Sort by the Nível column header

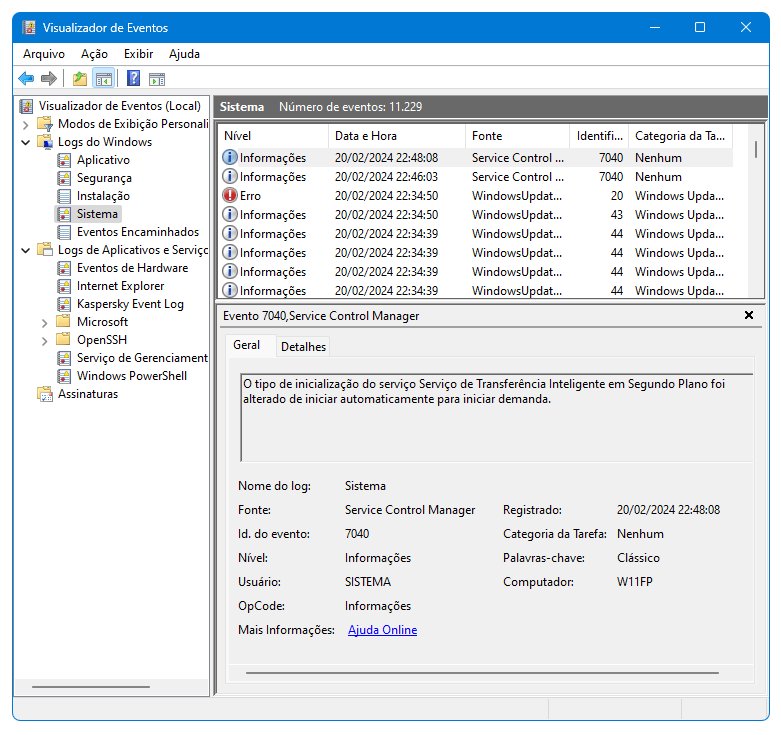(x=273, y=136)
